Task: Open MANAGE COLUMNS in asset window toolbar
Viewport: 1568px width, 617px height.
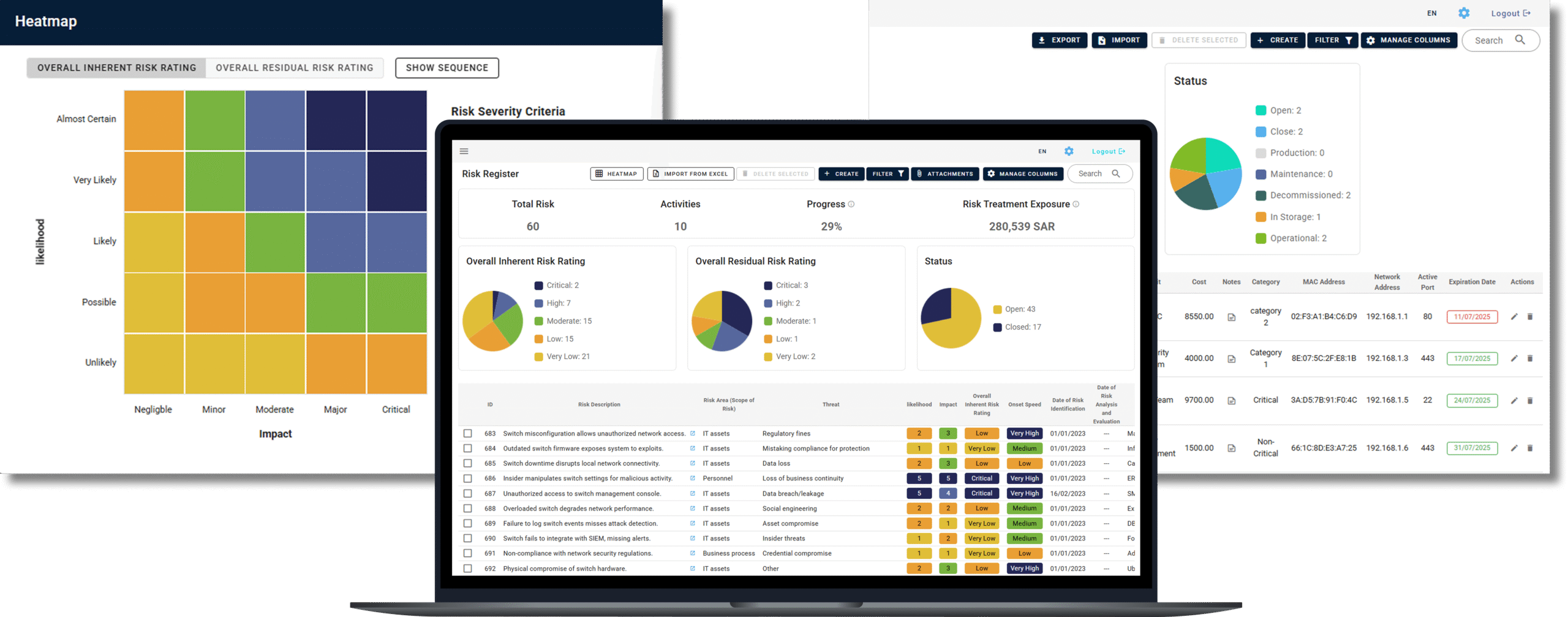Action: (1409, 40)
